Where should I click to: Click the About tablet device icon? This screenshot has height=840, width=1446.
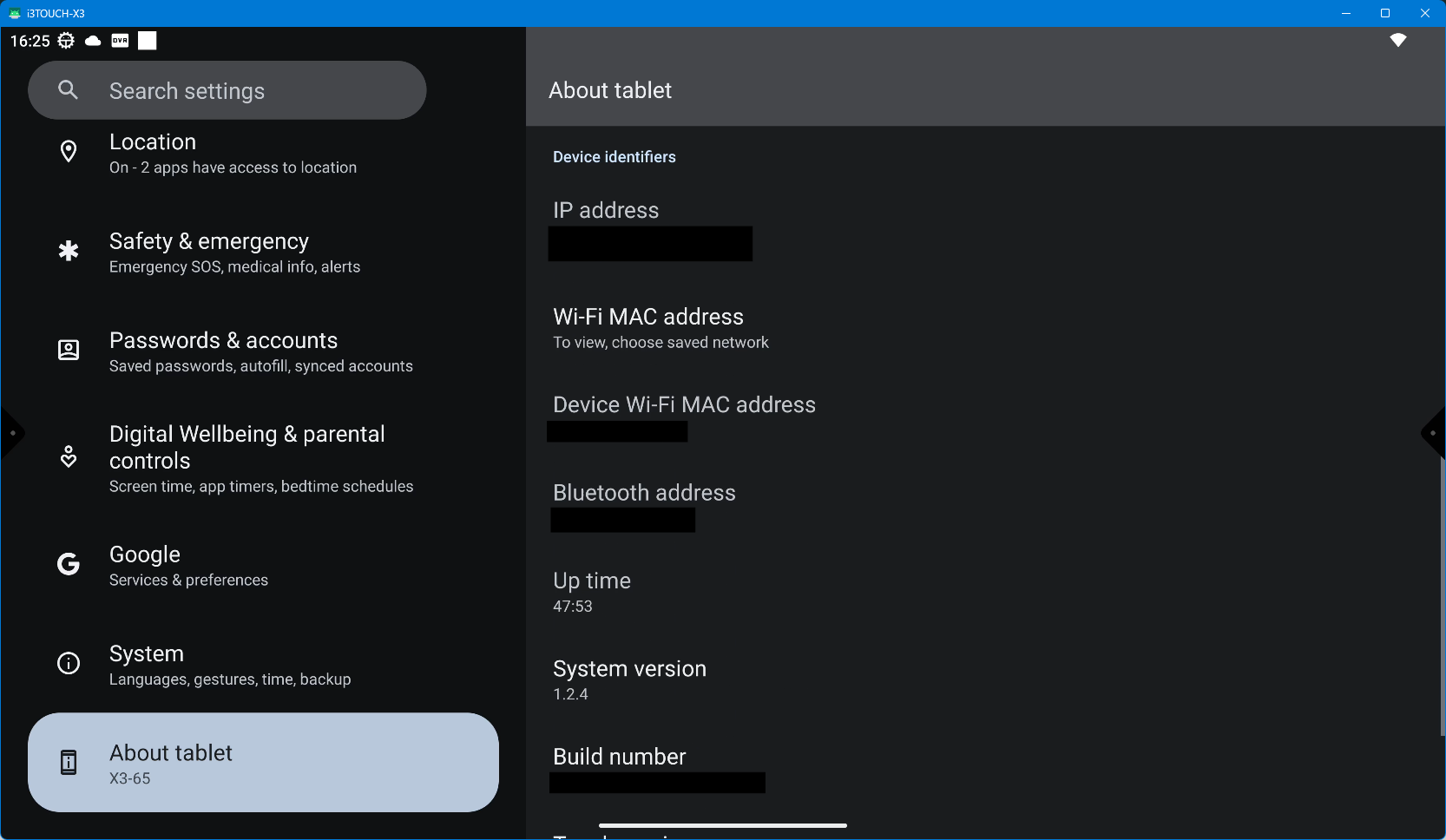(68, 763)
